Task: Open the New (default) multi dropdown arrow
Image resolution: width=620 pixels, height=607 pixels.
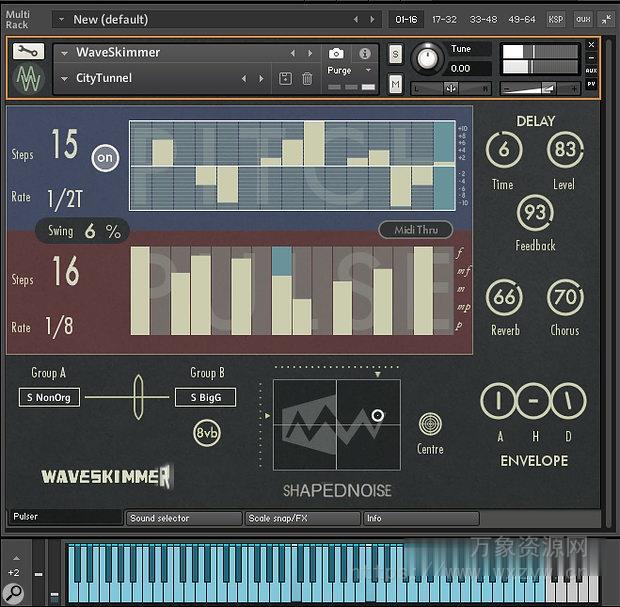Action: click(x=61, y=19)
